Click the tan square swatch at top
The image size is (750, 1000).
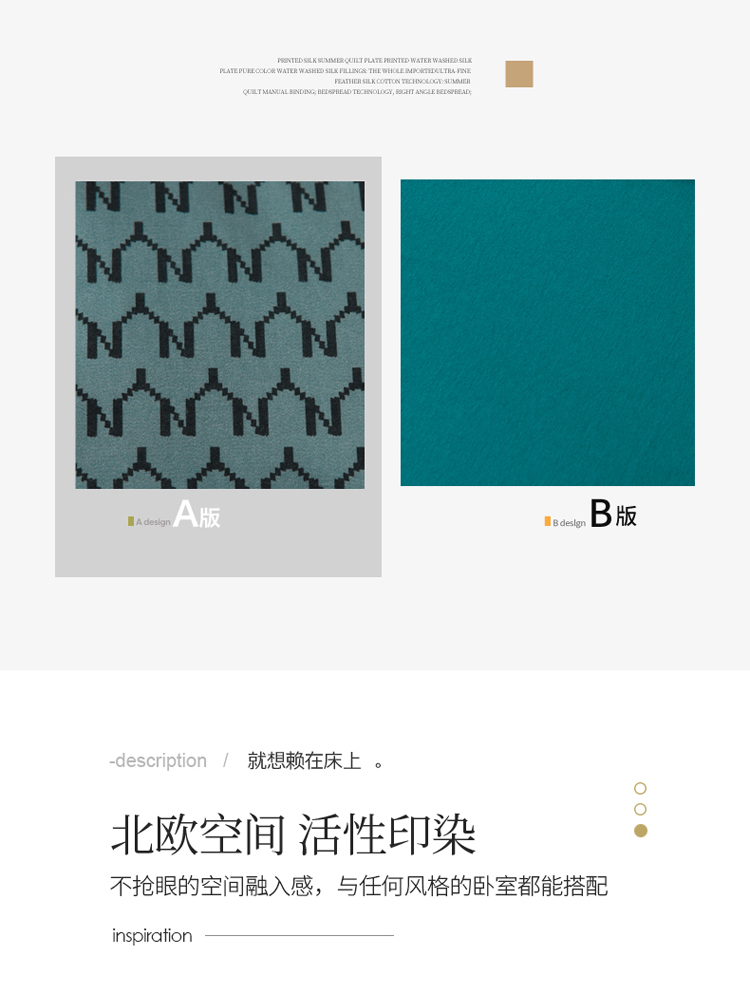click(519, 74)
